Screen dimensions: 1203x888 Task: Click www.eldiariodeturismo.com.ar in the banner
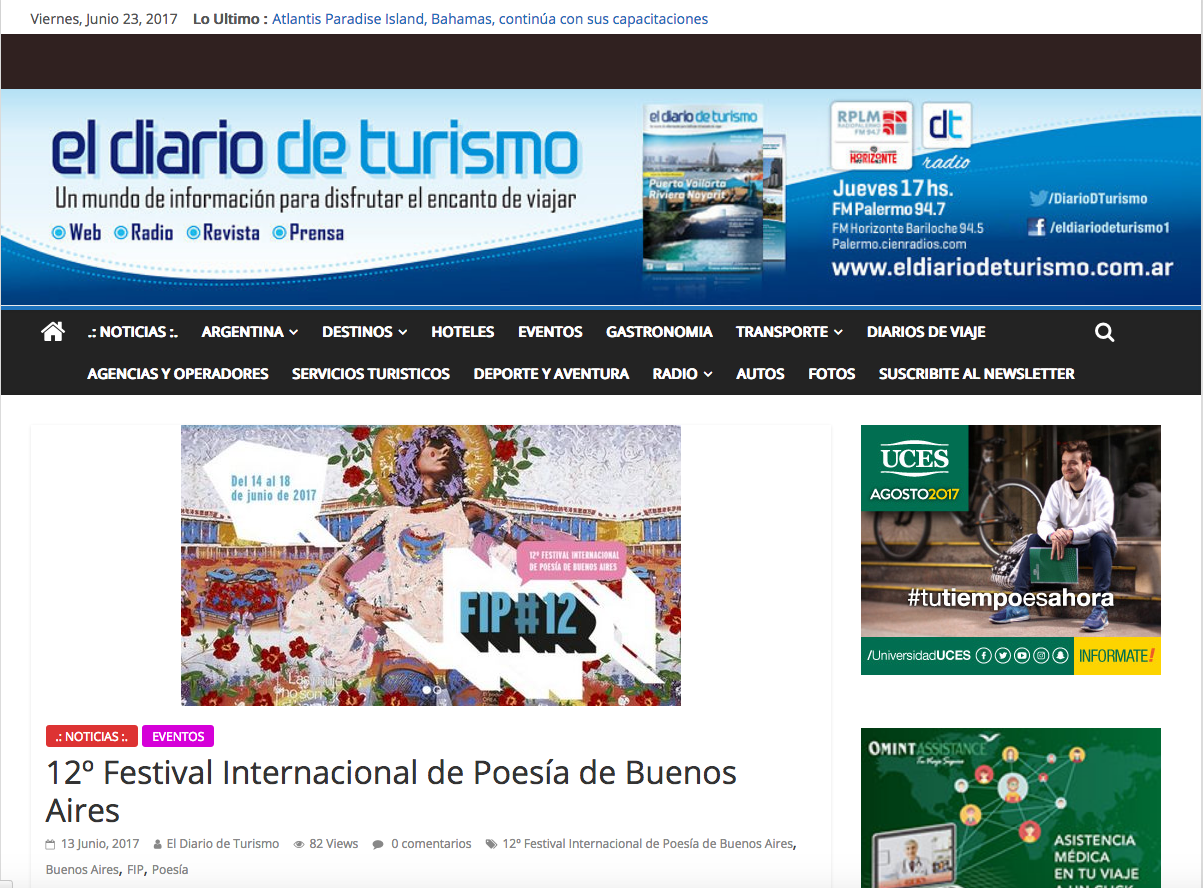point(1002,268)
